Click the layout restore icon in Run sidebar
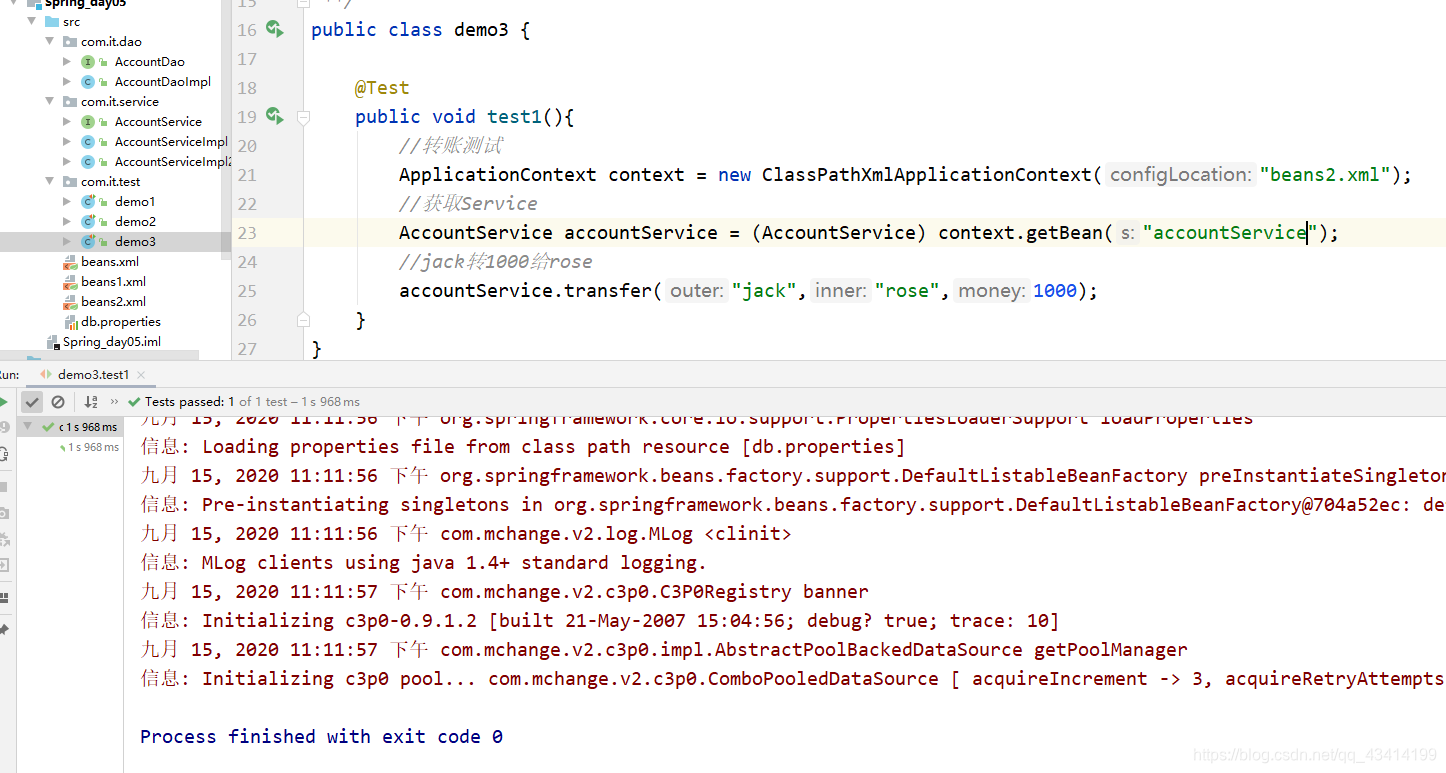 click(4, 597)
